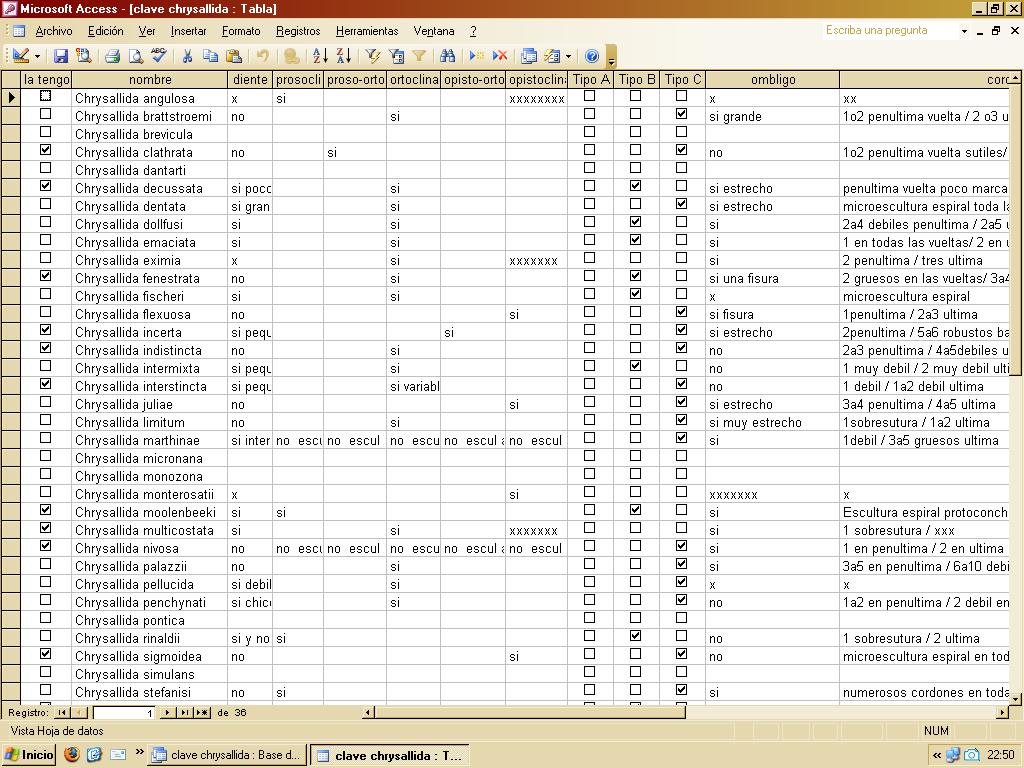The height and width of the screenshot is (768, 1024).
Task: Select the Chrysallida angulosa row selector
Action: [10, 98]
